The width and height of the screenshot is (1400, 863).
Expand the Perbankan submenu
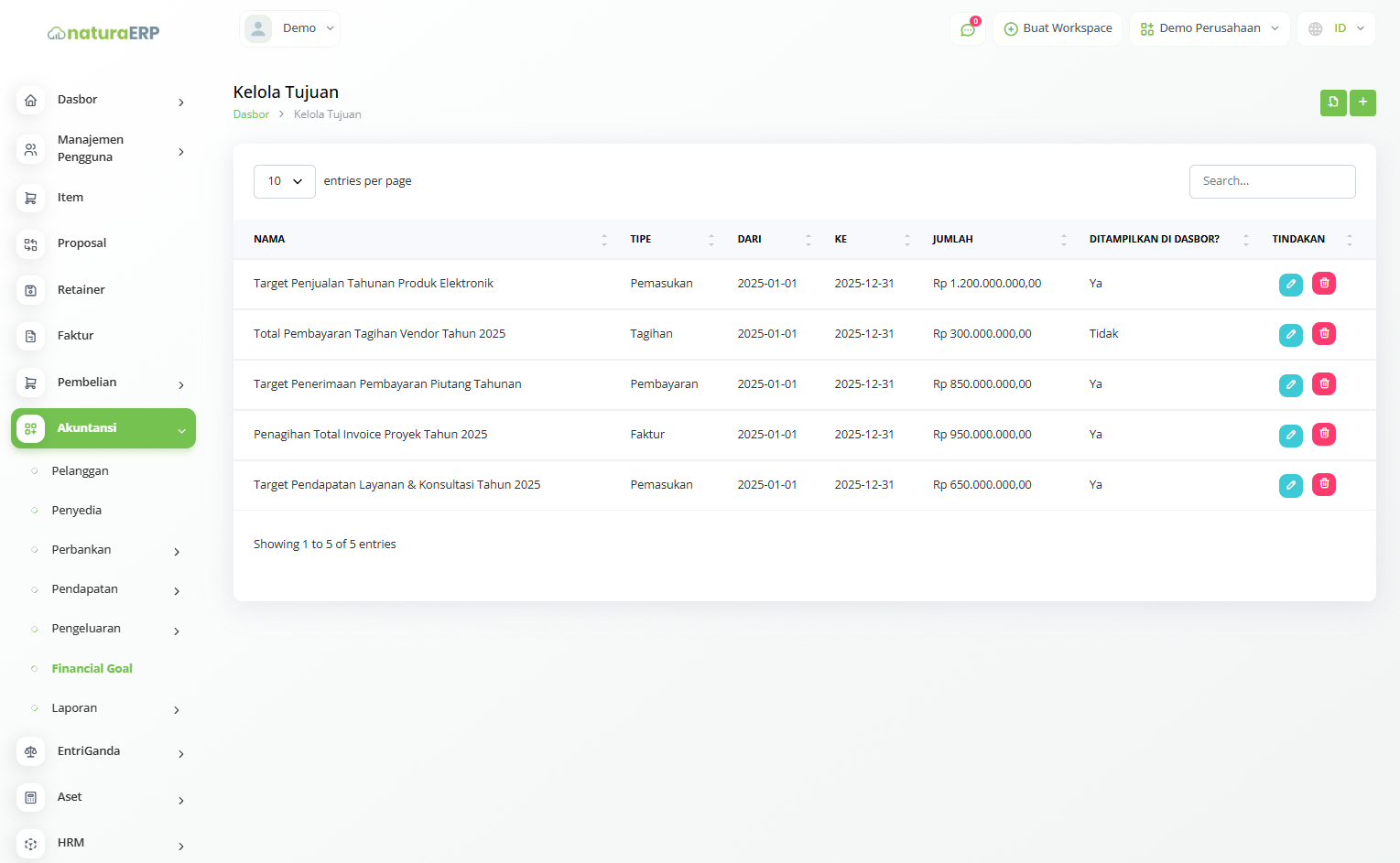click(x=177, y=552)
